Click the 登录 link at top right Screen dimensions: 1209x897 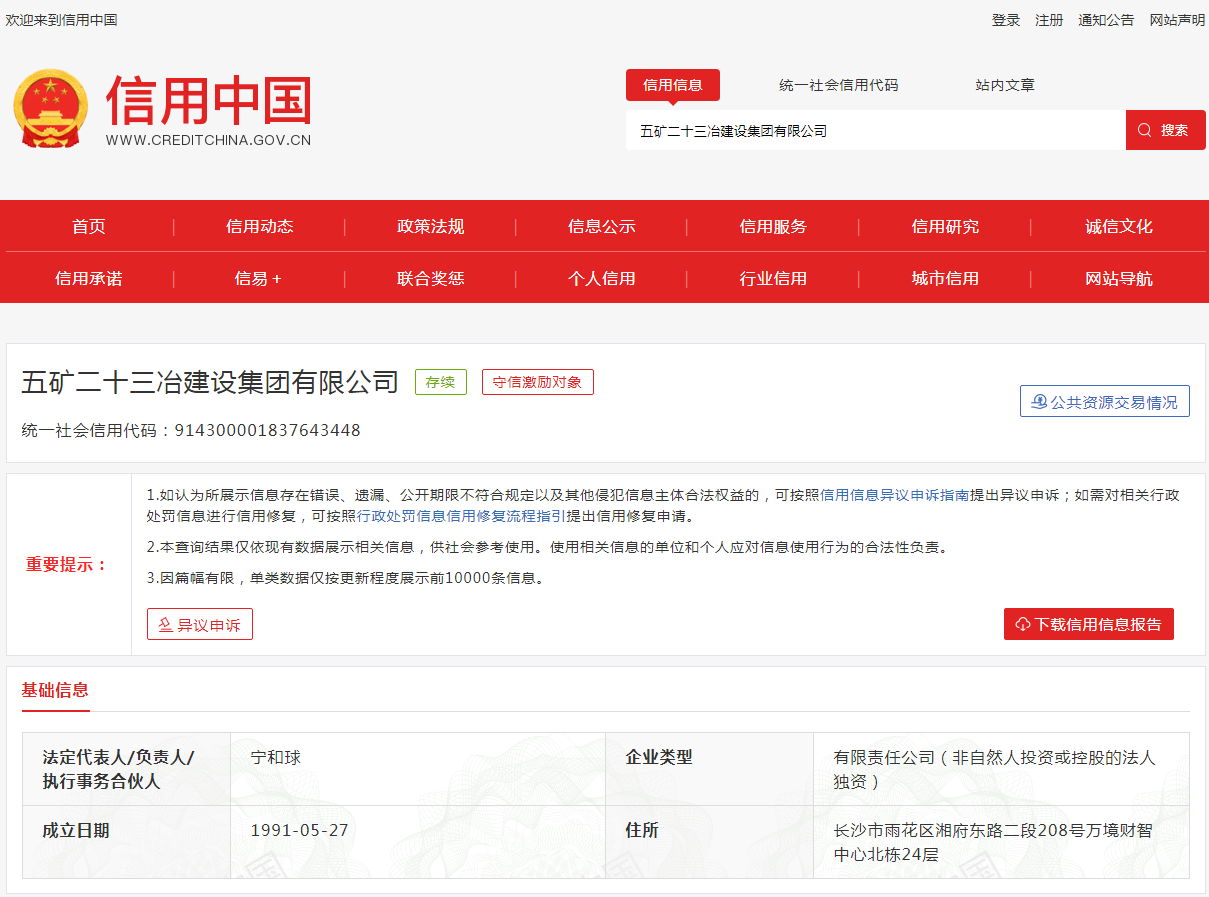coord(1005,19)
